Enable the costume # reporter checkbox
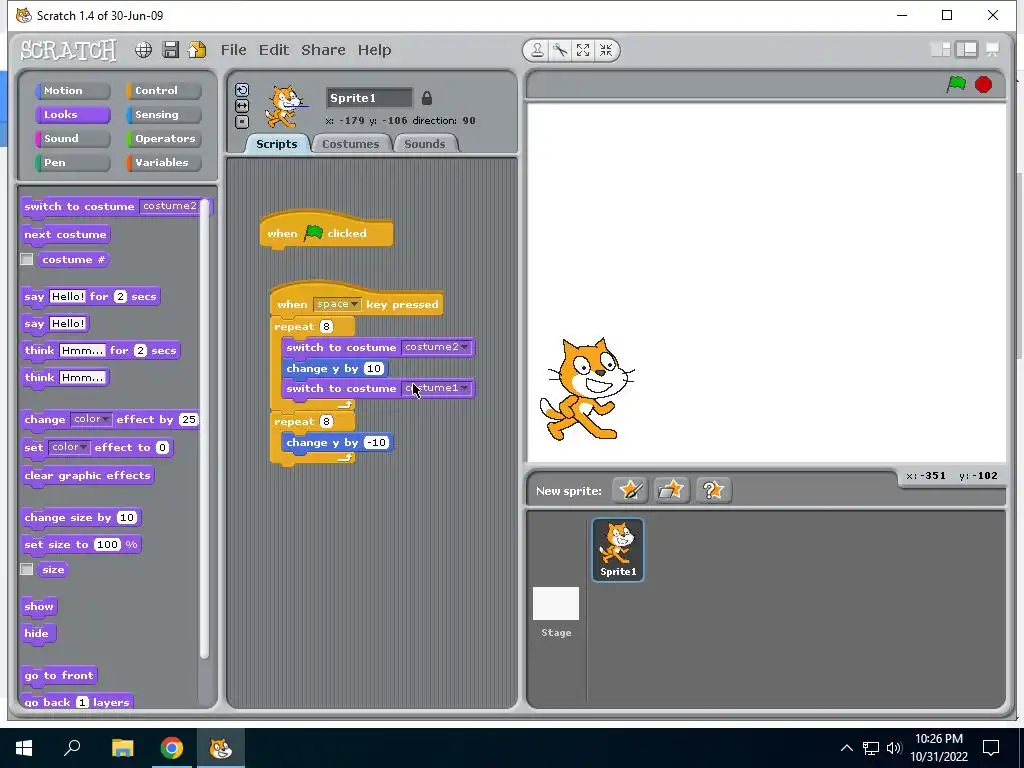The image size is (1024, 768). coord(27,259)
